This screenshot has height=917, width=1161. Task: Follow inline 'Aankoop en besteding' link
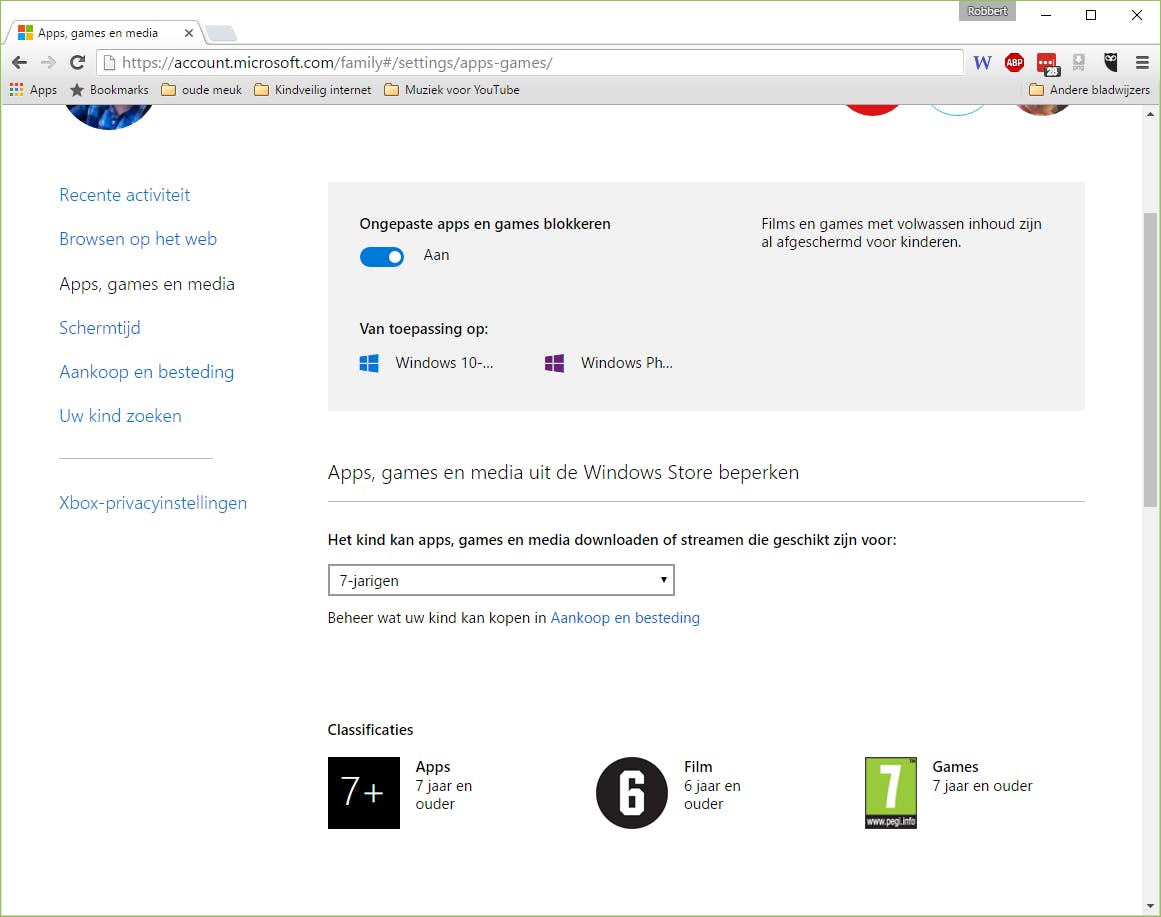pos(625,618)
